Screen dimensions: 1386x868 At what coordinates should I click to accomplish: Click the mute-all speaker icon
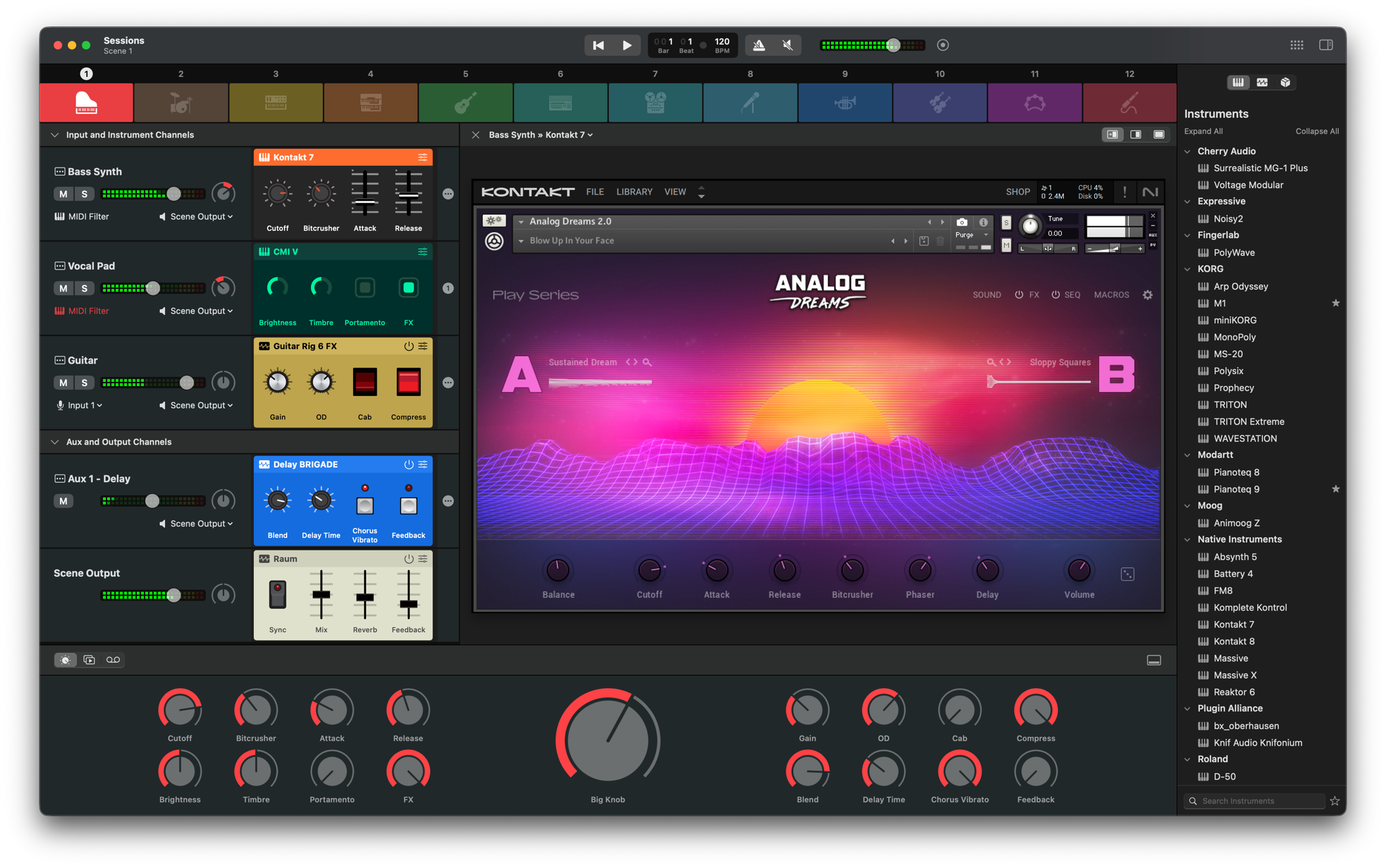point(788,45)
